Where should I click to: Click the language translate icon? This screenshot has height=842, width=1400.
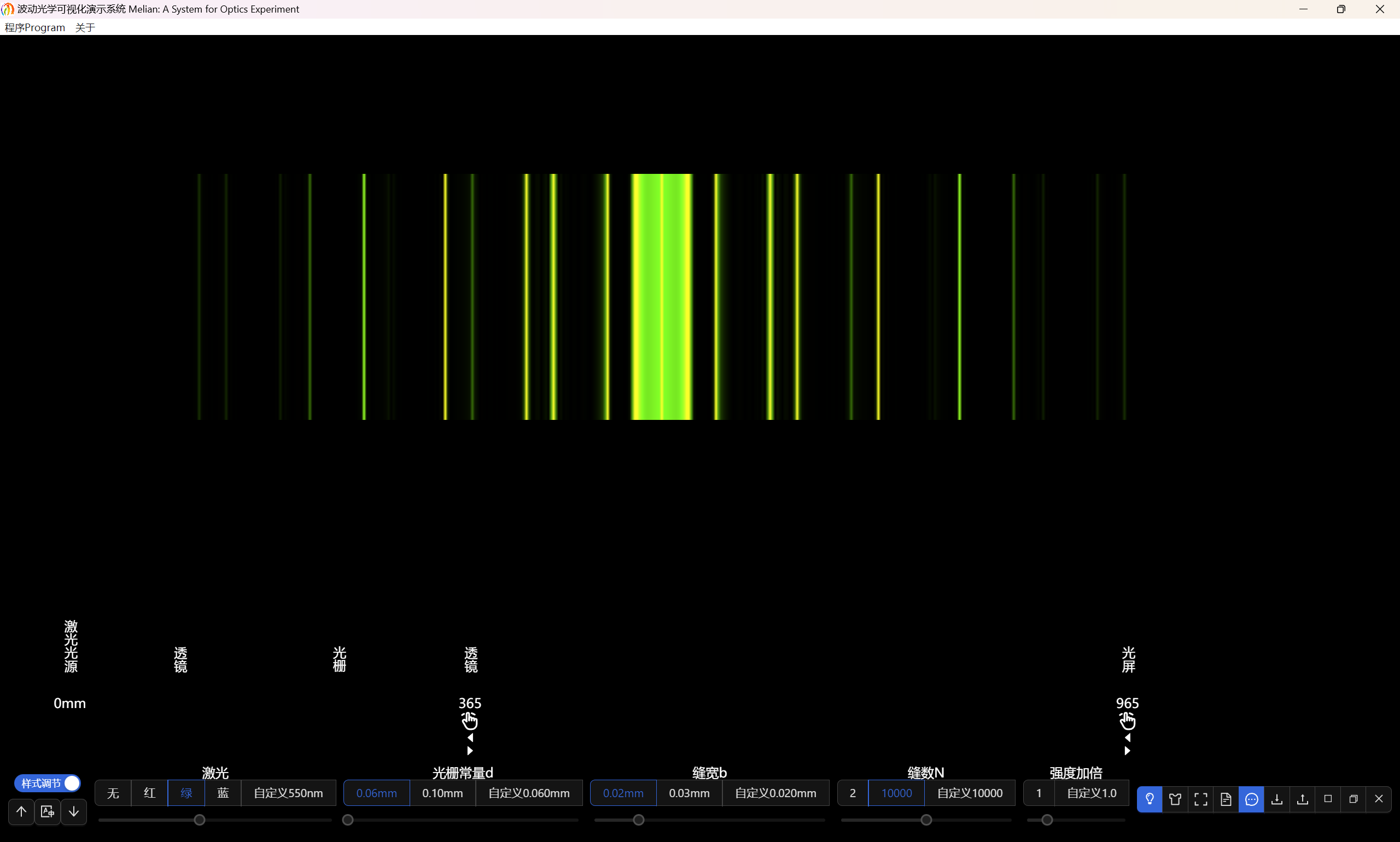click(47, 811)
